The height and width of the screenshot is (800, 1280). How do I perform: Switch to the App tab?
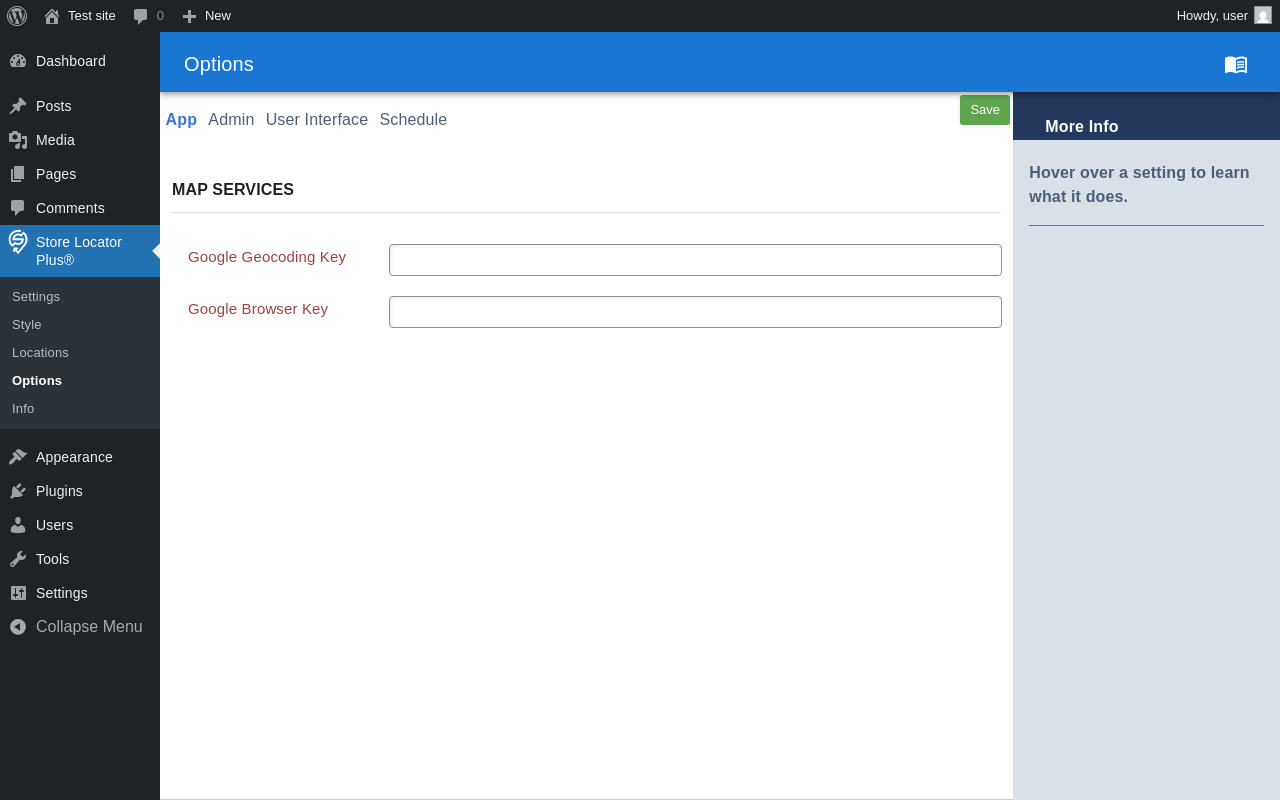tap(181, 120)
